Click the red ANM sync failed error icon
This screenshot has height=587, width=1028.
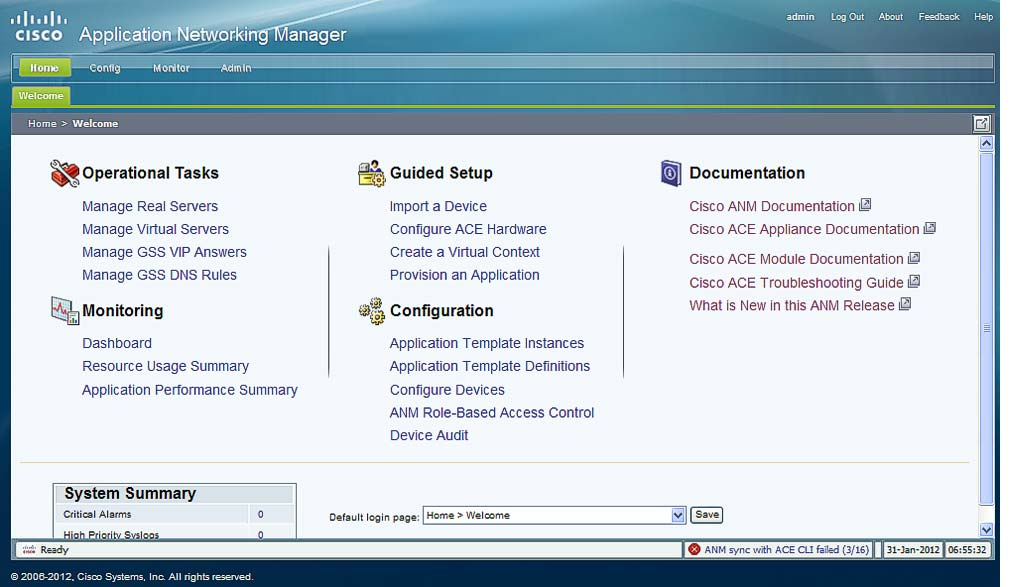[x=694, y=549]
